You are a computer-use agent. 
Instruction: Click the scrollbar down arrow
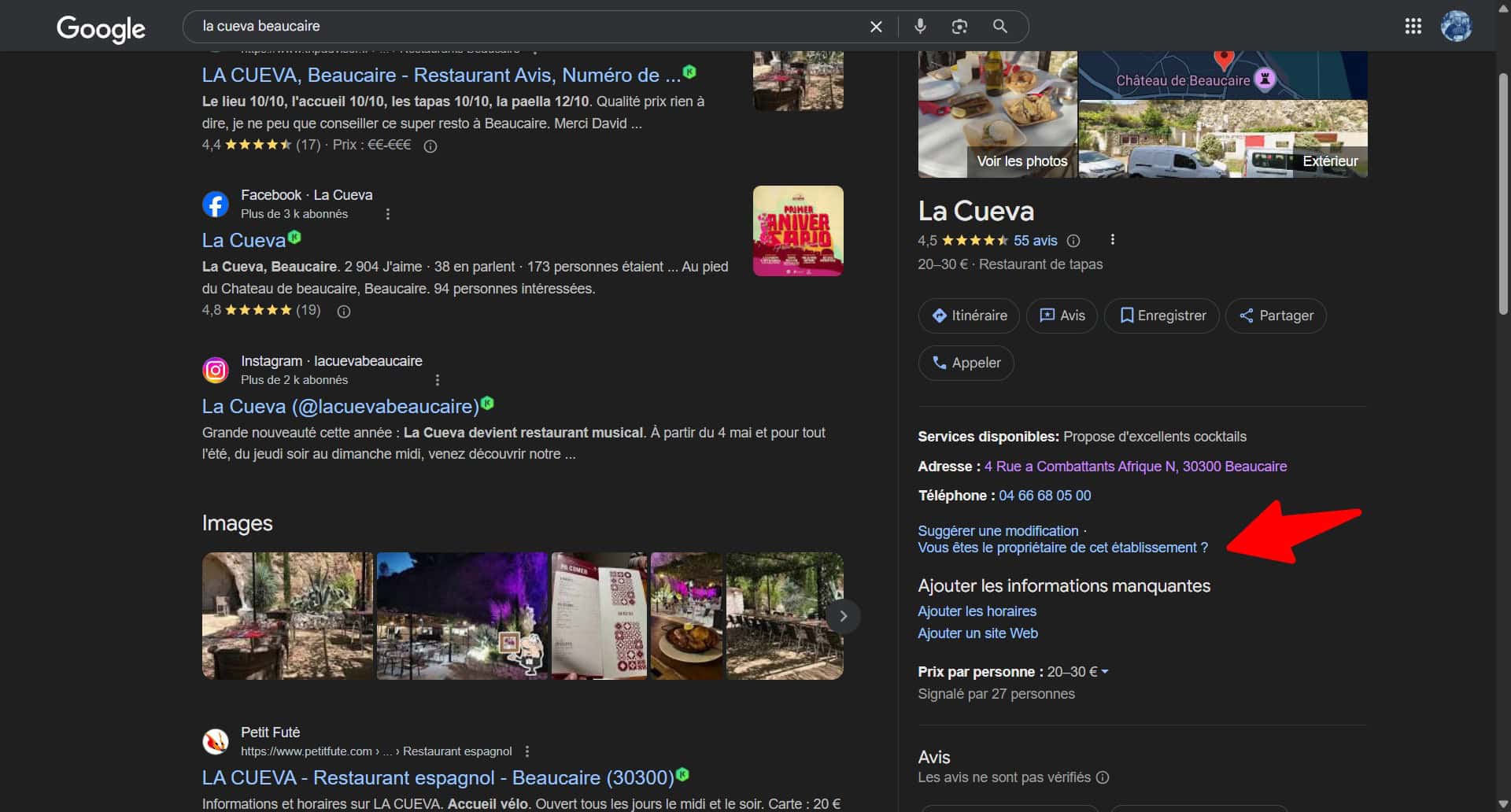tap(1503, 804)
